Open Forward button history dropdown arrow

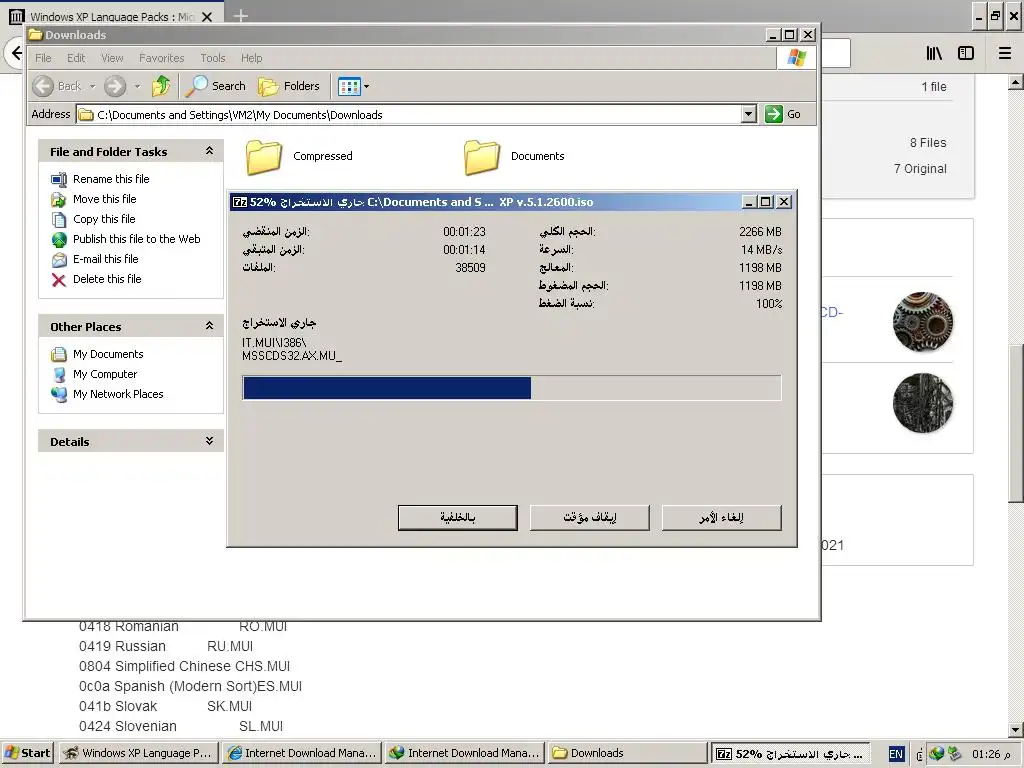pos(137,86)
